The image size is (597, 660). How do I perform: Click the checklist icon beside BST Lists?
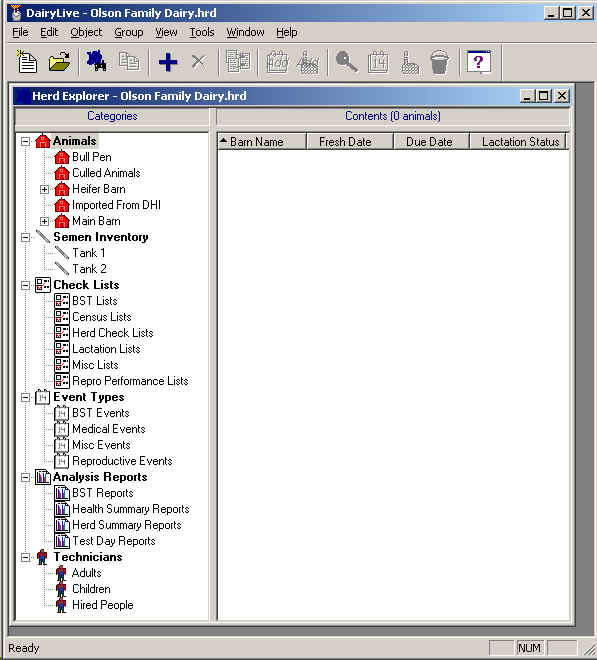point(62,301)
